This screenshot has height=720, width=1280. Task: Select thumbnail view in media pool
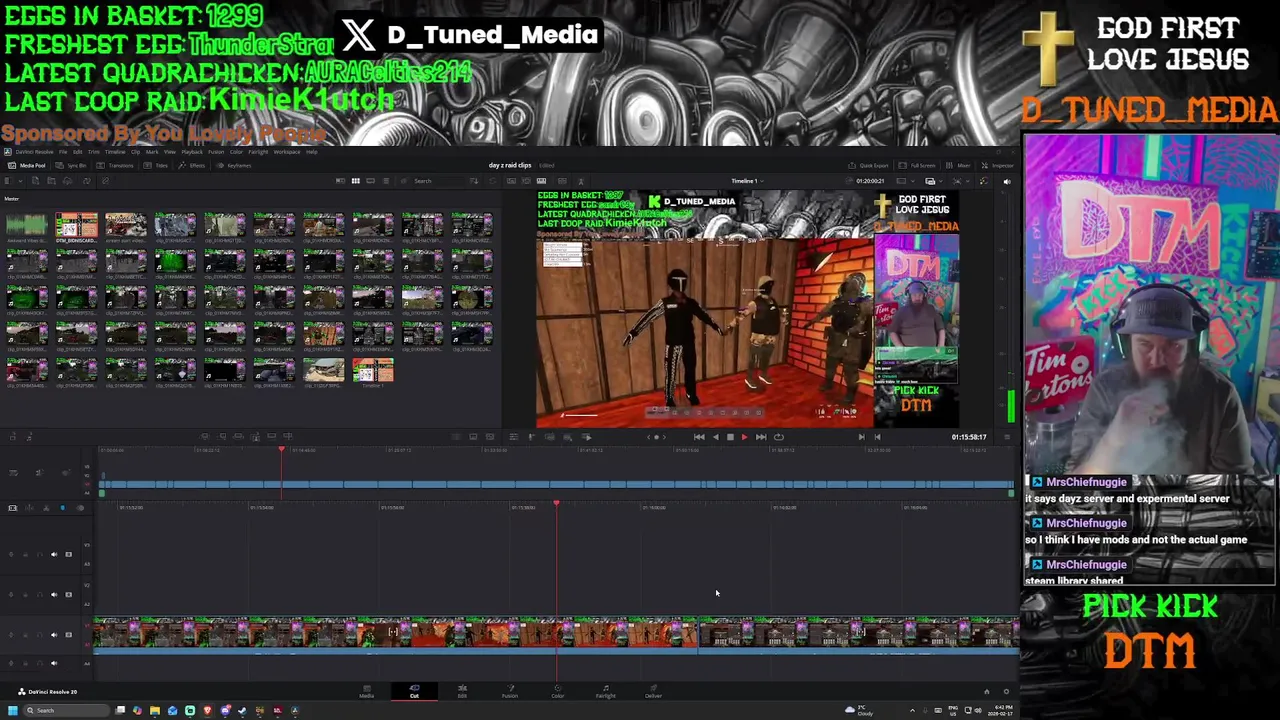[355, 181]
